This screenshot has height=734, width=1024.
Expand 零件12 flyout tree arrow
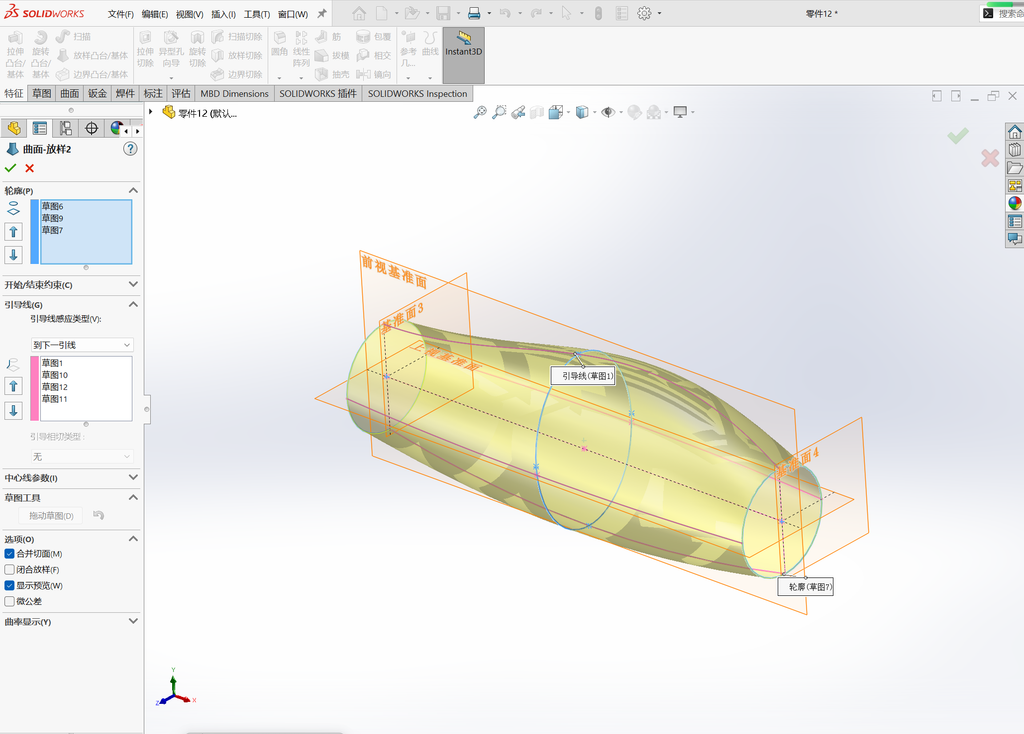click(x=151, y=112)
